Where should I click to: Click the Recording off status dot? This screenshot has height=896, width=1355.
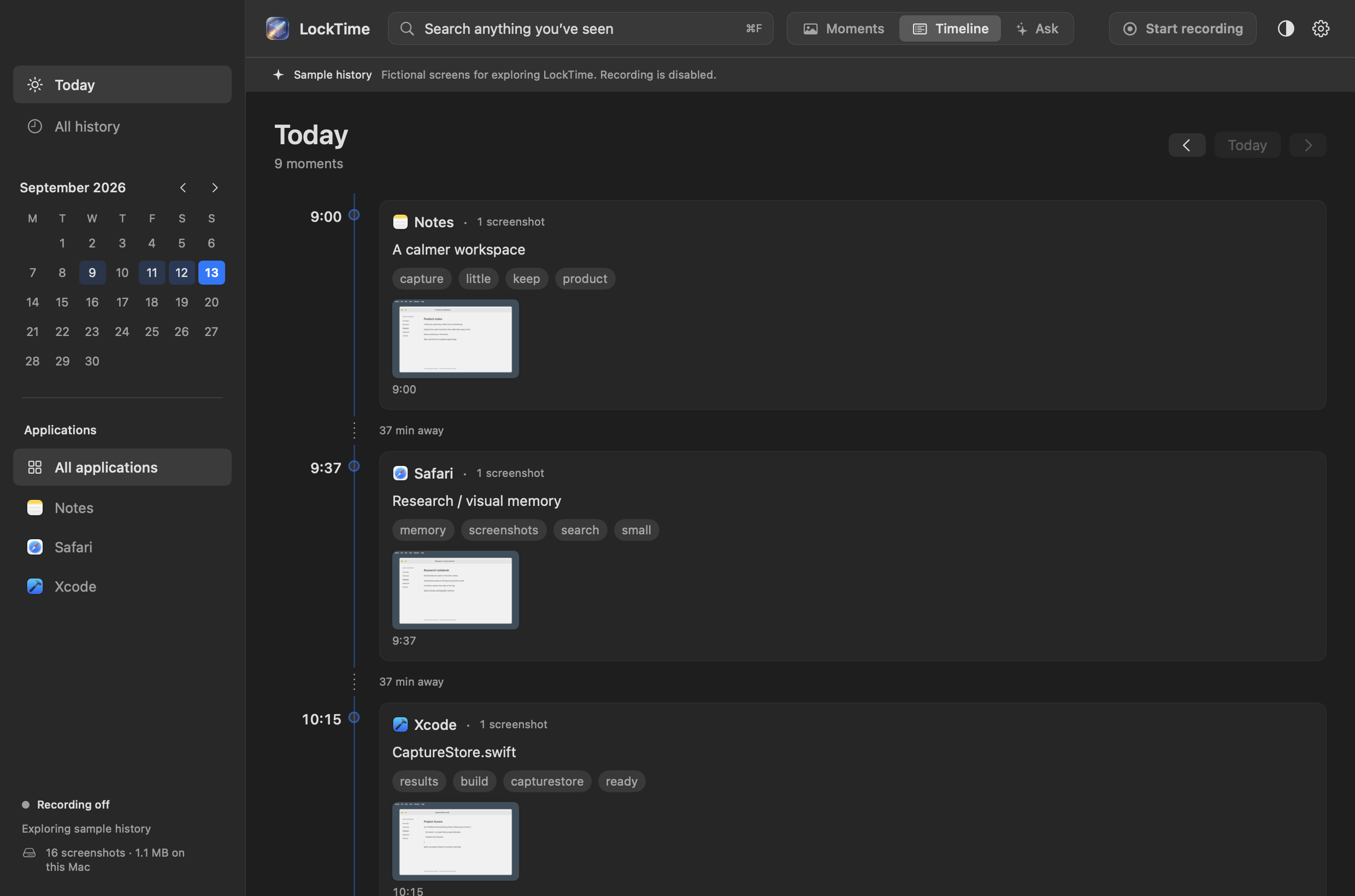[26, 805]
